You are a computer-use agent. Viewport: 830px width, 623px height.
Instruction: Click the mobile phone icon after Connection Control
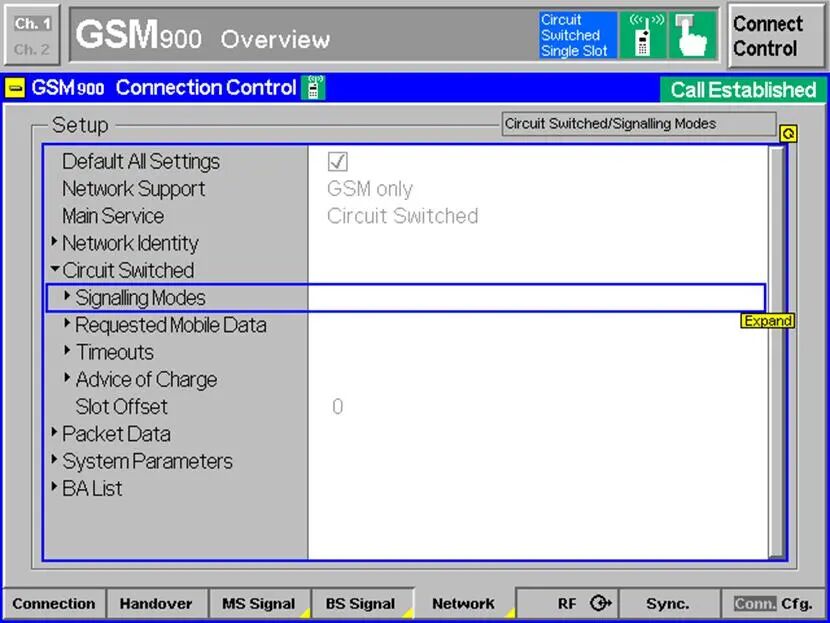pos(313,87)
